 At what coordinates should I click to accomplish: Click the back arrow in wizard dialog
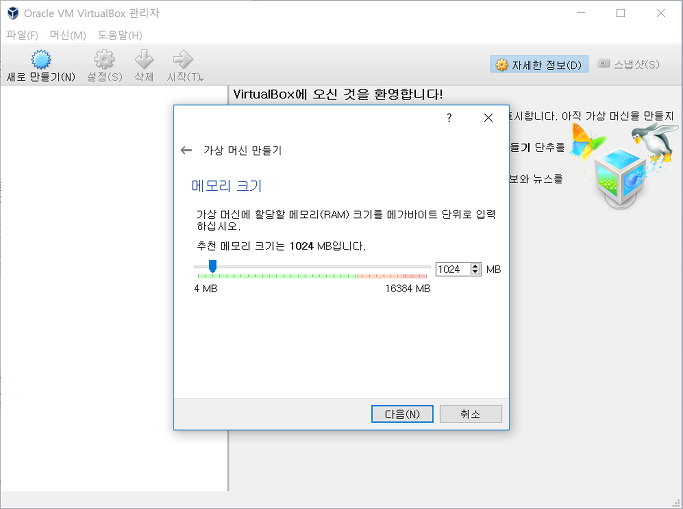pos(186,150)
